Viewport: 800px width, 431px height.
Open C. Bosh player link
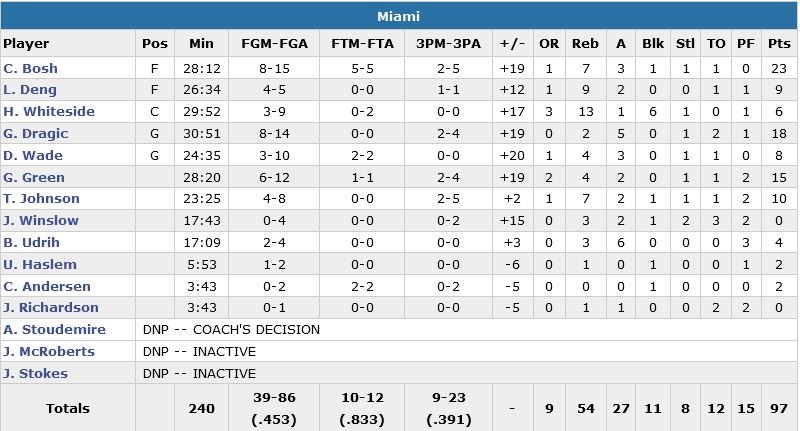point(31,69)
